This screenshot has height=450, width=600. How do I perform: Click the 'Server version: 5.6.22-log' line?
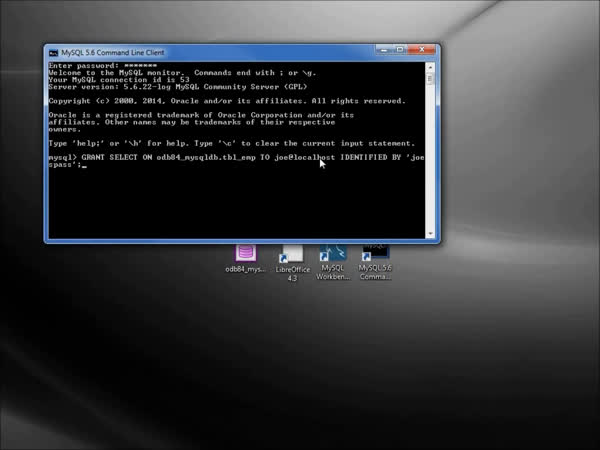click(178, 87)
